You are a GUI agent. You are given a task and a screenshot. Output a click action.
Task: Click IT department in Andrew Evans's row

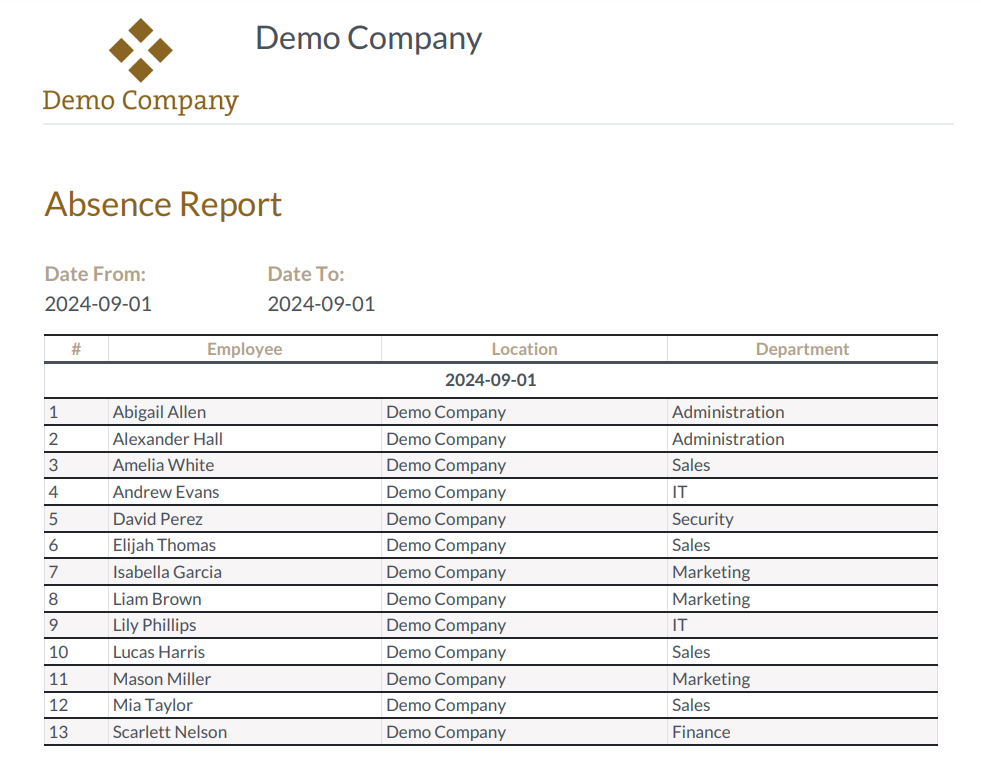[x=679, y=492]
